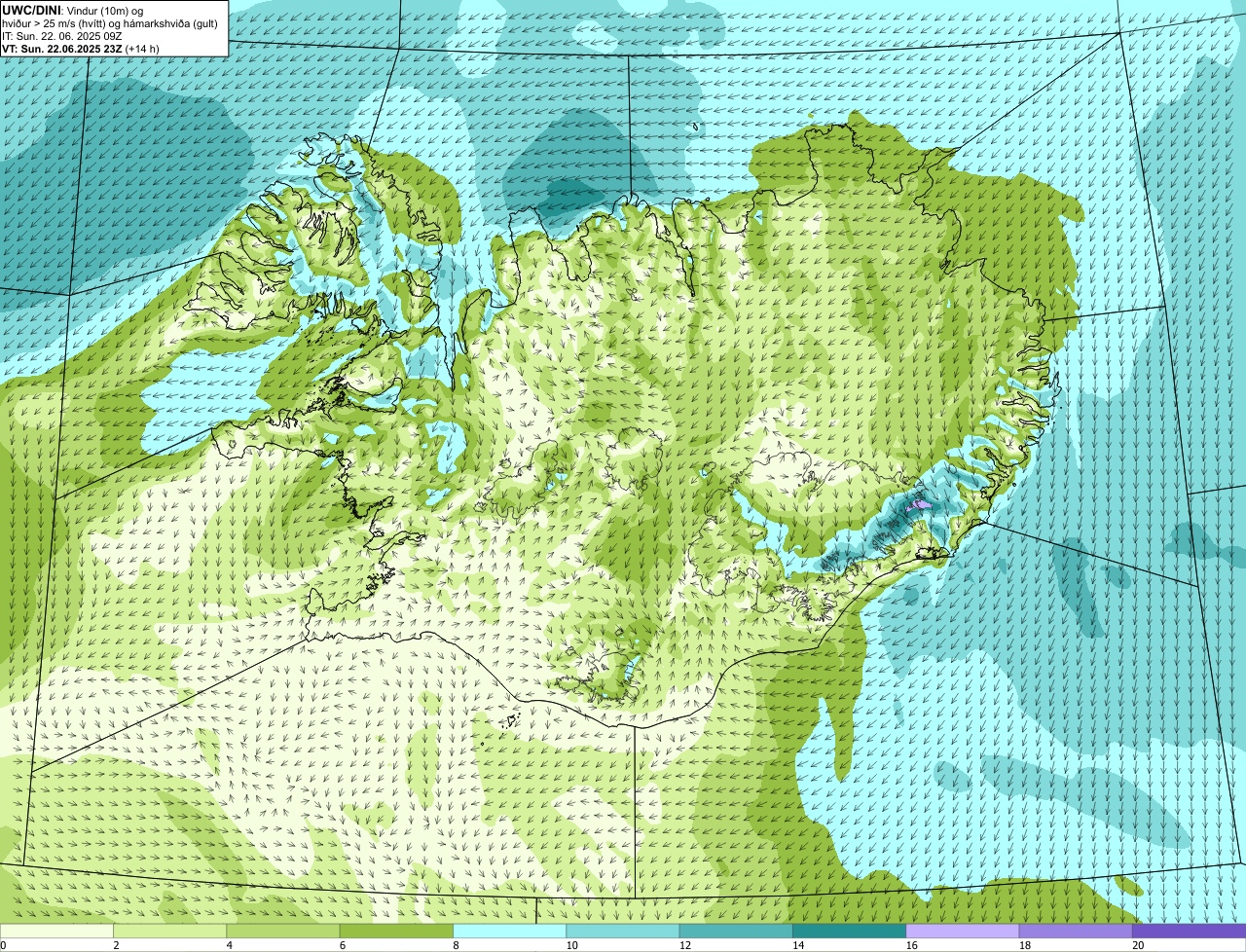Viewport: 1246px width, 952px height.
Task: Select the legend value "6"
Action: click(342, 945)
